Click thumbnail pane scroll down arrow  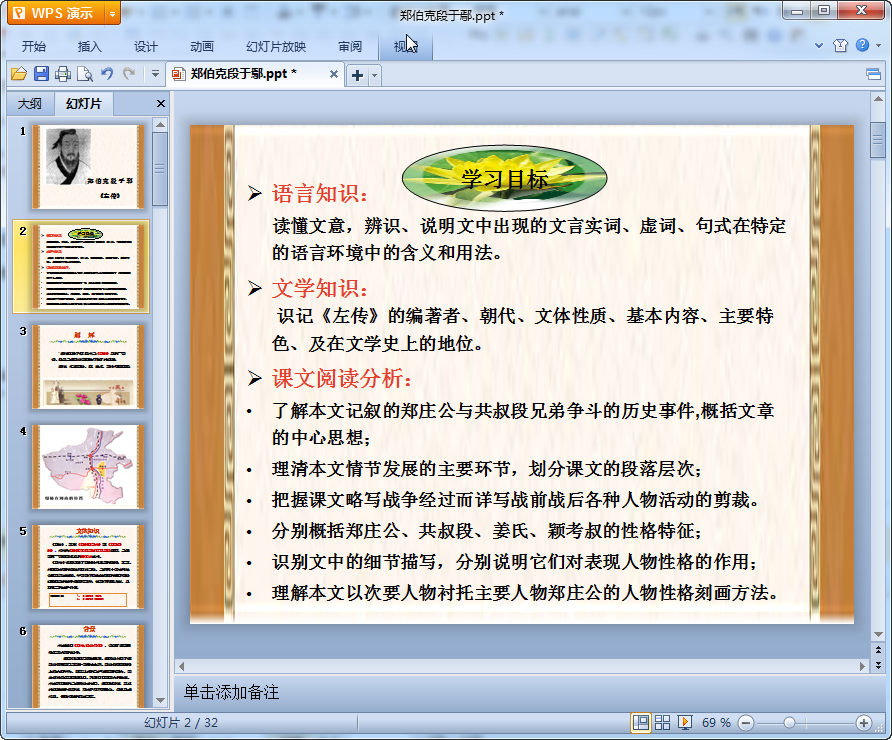pos(160,700)
